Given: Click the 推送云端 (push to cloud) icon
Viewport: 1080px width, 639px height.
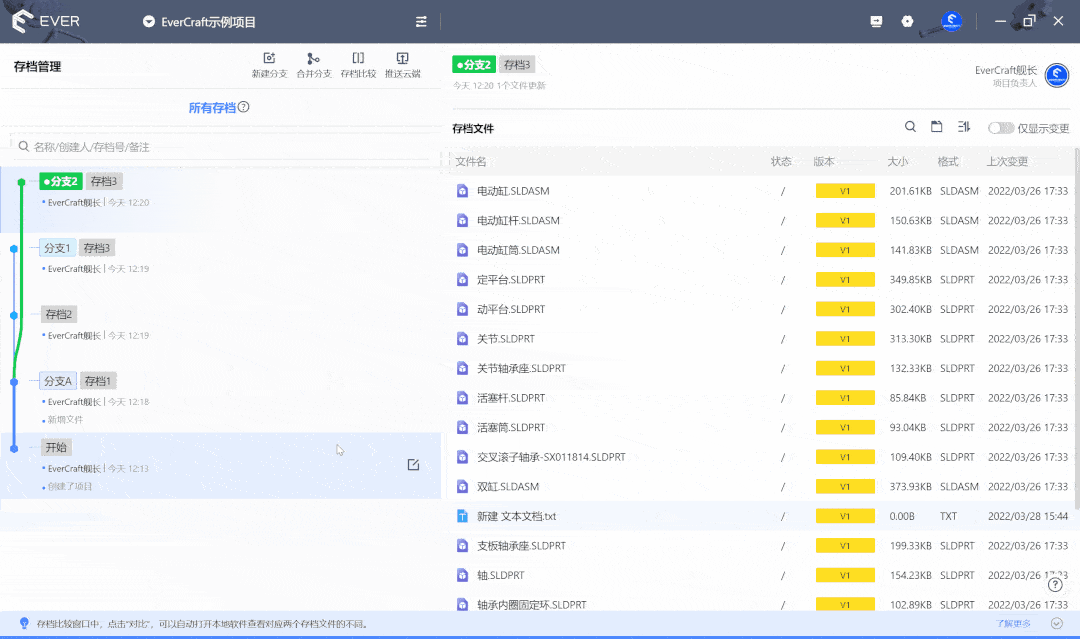Looking at the screenshot, I should 402,65.
